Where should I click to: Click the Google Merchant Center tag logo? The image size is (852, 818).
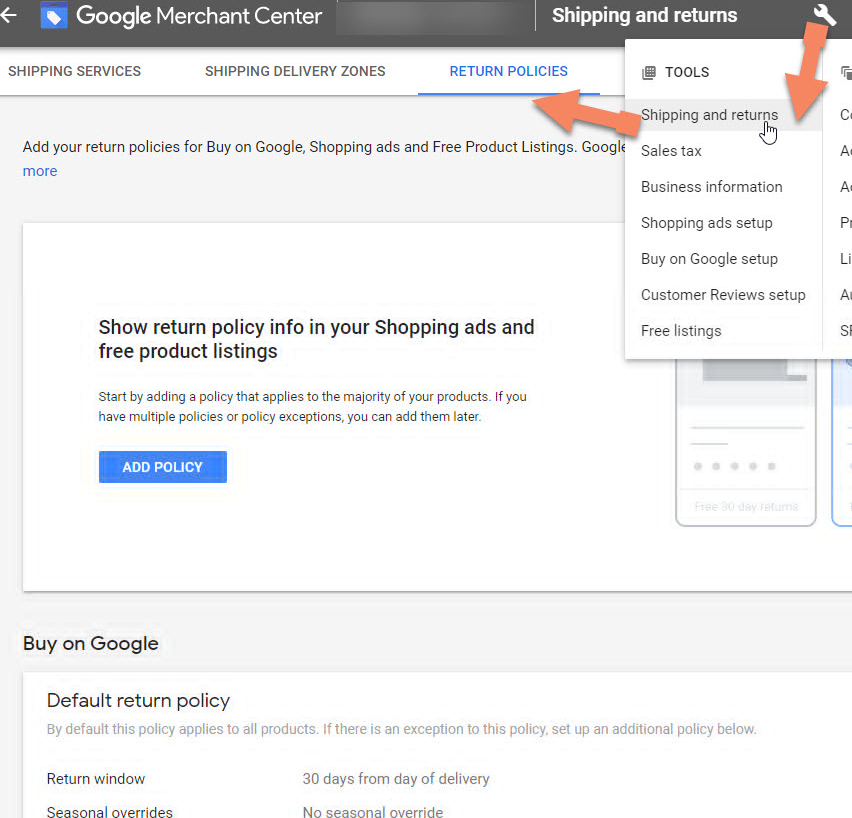(54, 16)
